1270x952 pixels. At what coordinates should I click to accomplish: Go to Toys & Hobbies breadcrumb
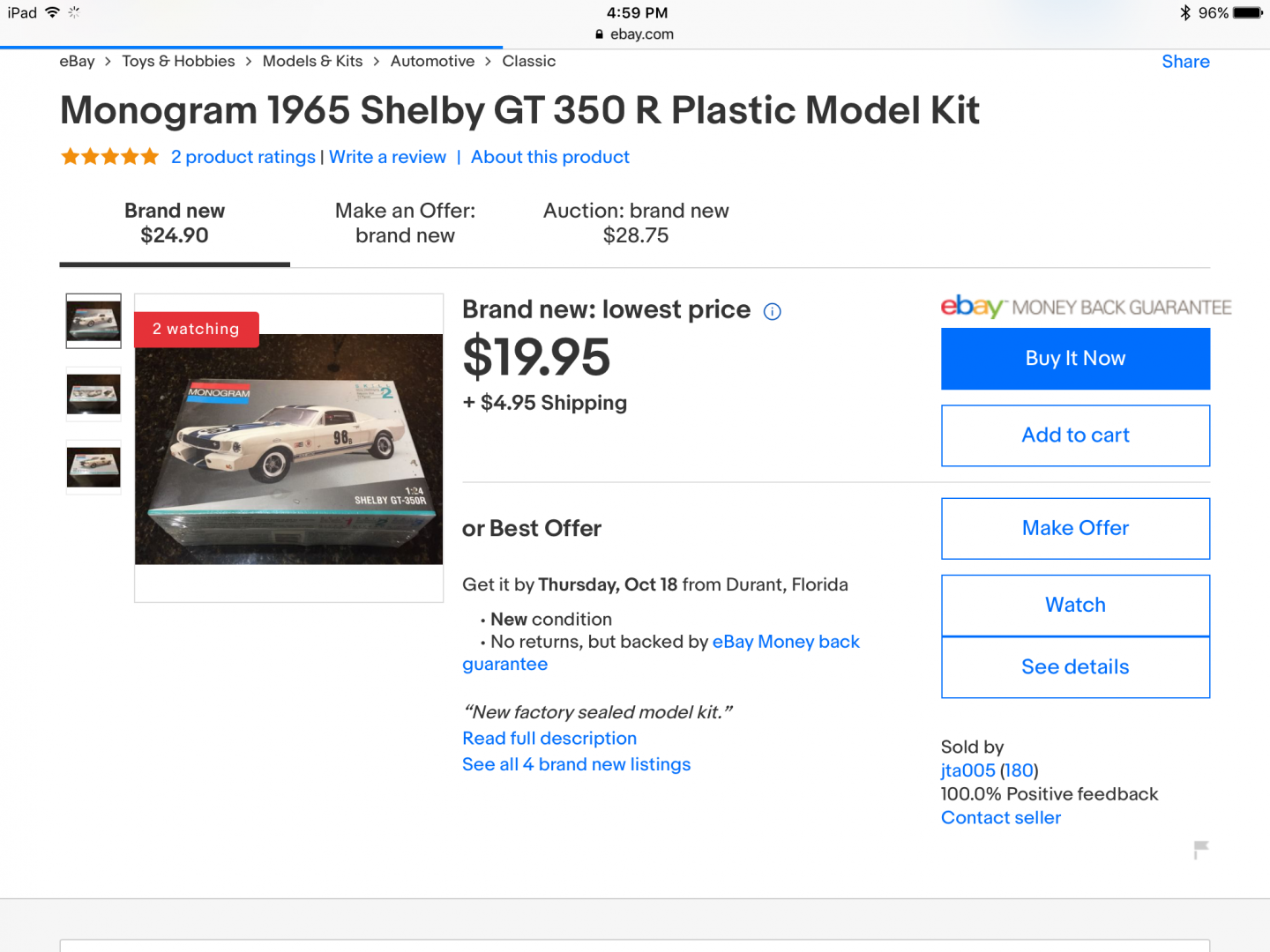[178, 62]
